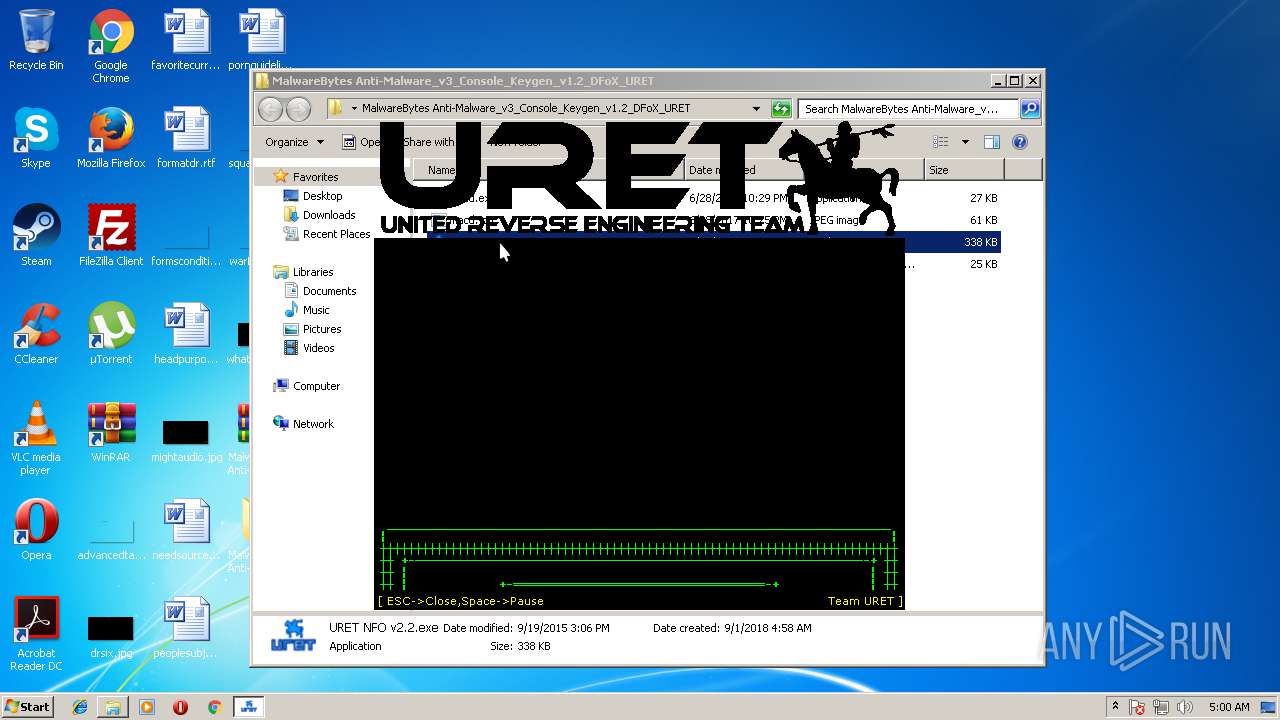
Task: Select the file row showing 25 KB
Action: 714,264
